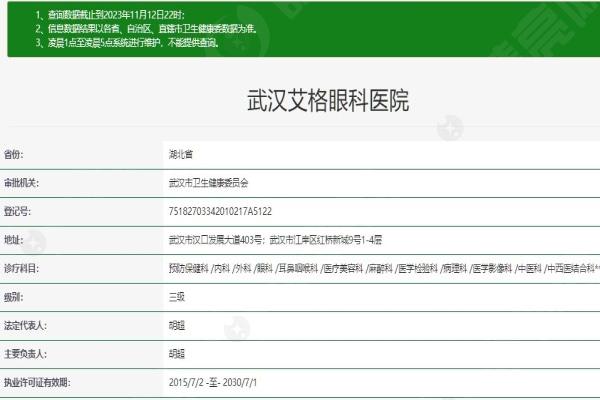This screenshot has width=600, height=400.
Task: Select 胡超 in the 法定代表人 row
Action: [177, 326]
